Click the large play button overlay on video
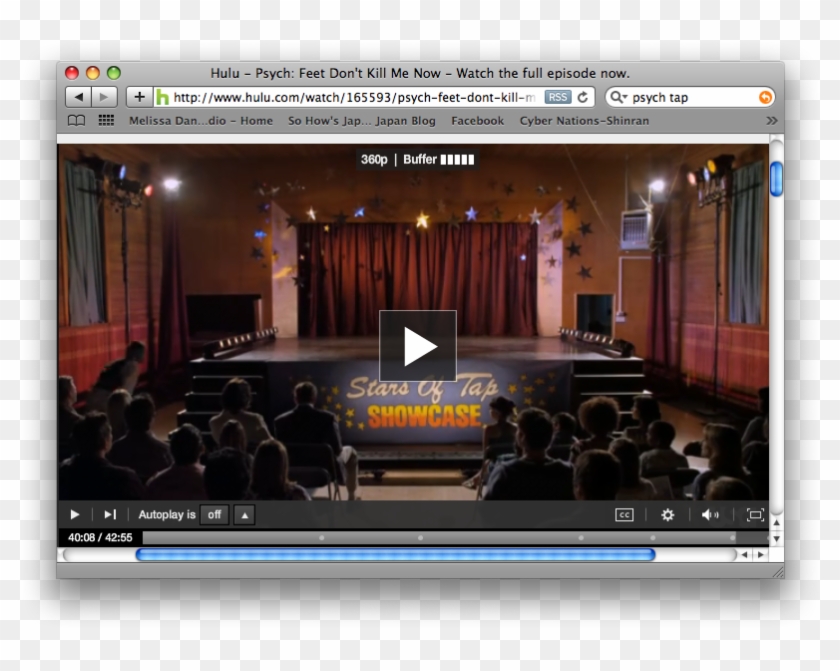This screenshot has height=671, width=840. click(x=418, y=346)
